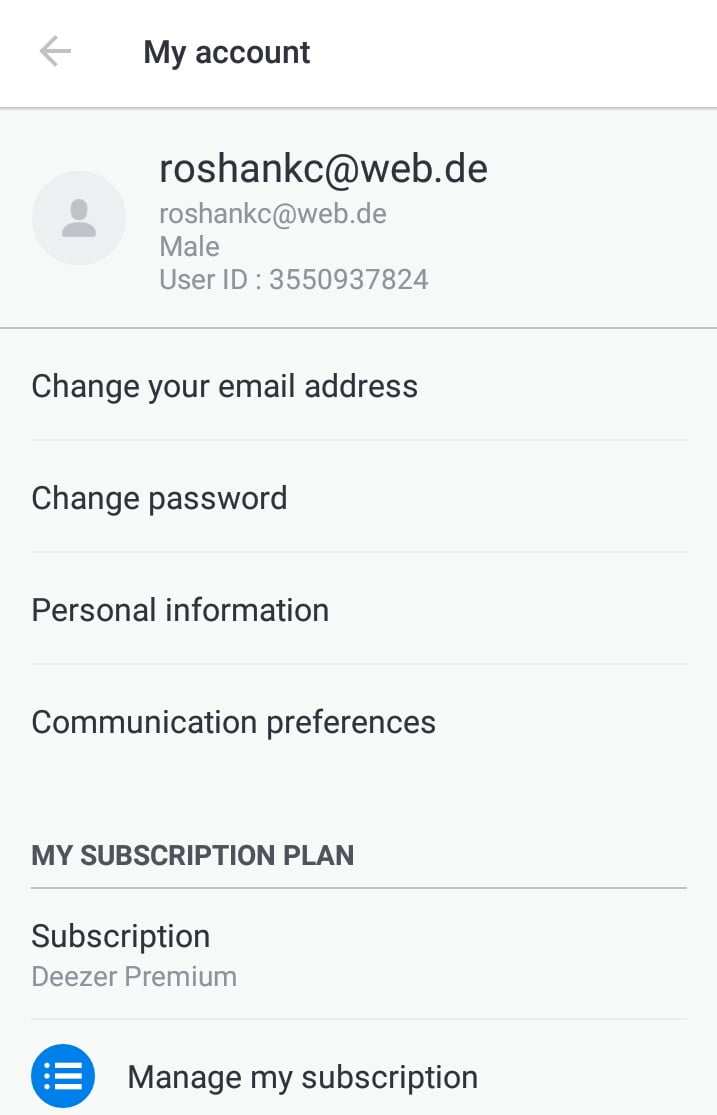The image size is (717, 1115).
Task: Tap the large roshankc@web.de heading
Action: (324, 169)
